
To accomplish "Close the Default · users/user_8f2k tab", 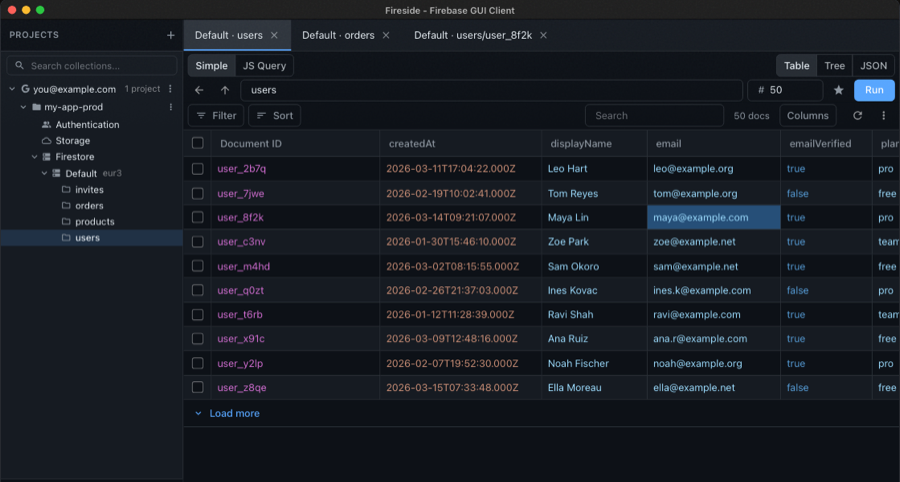I will (543, 36).
